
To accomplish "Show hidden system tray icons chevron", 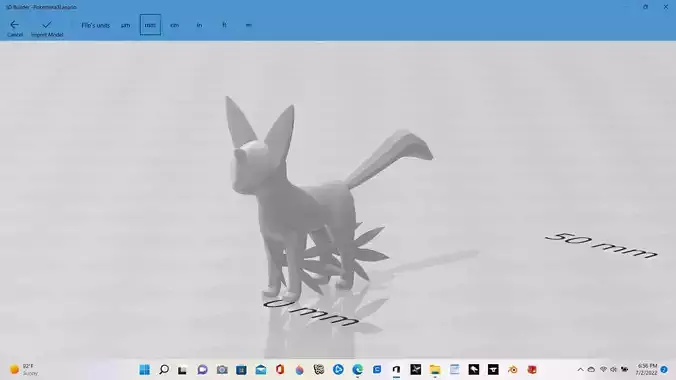I will coord(580,370).
